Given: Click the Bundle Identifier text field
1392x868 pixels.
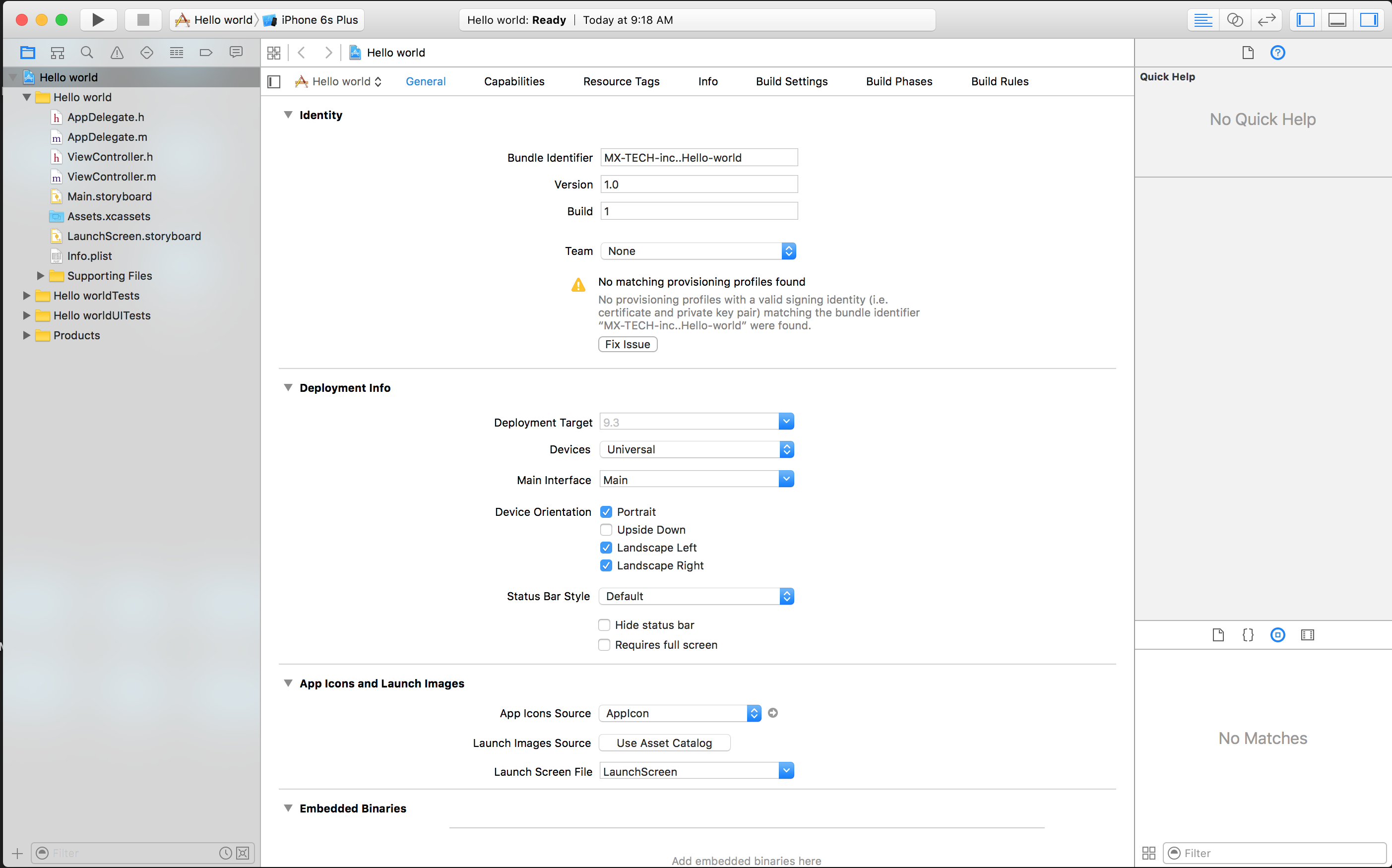Looking at the screenshot, I should pos(698,157).
